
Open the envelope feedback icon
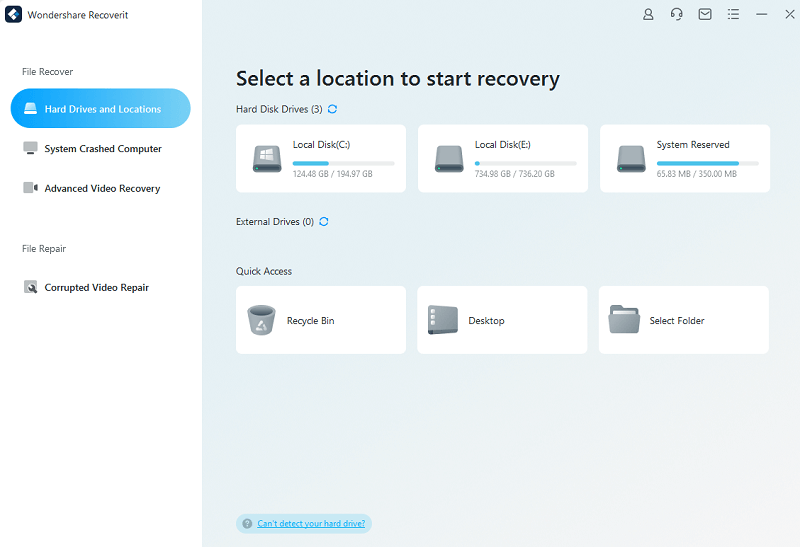coord(705,15)
